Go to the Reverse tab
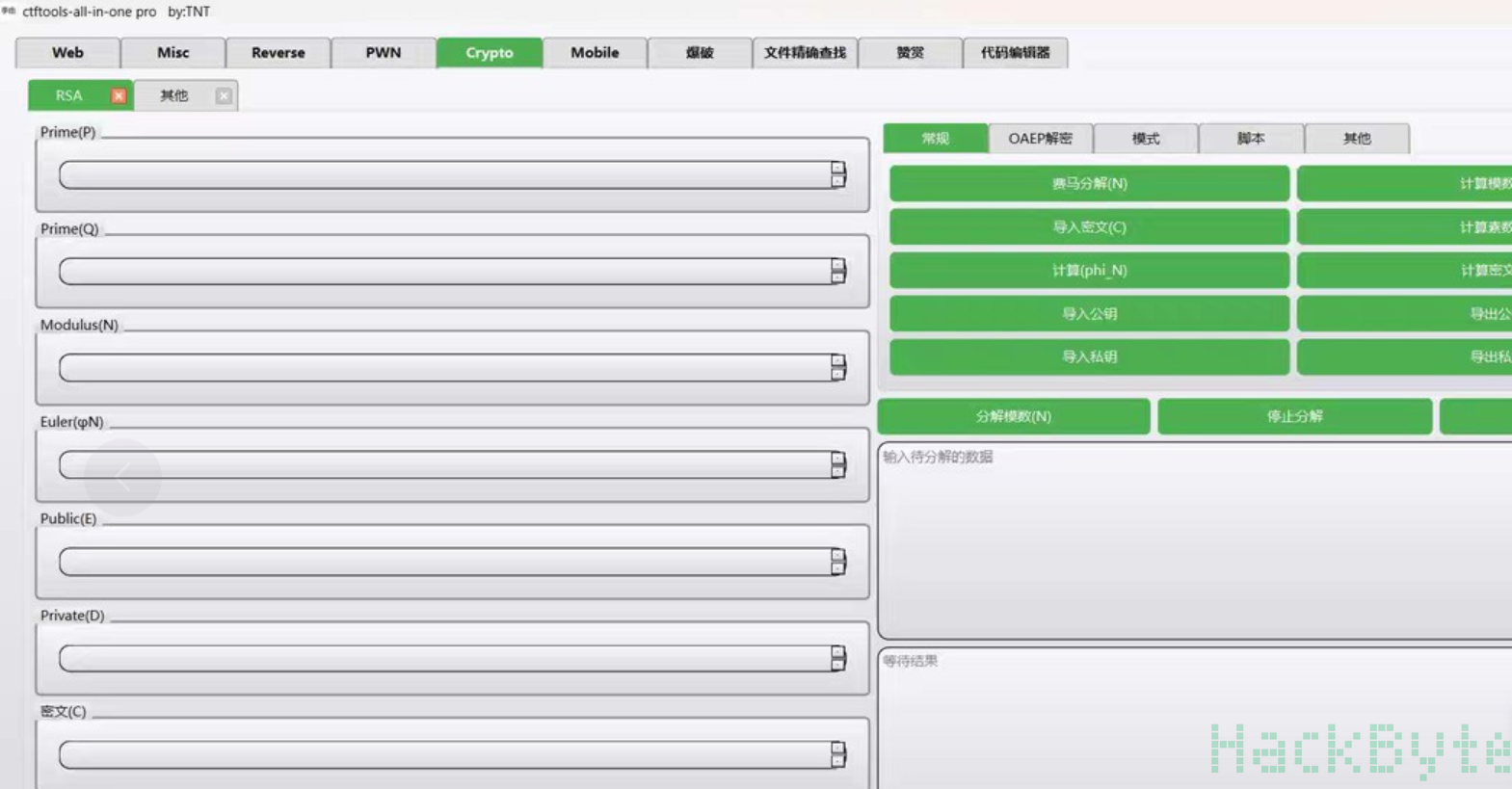 point(279,52)
